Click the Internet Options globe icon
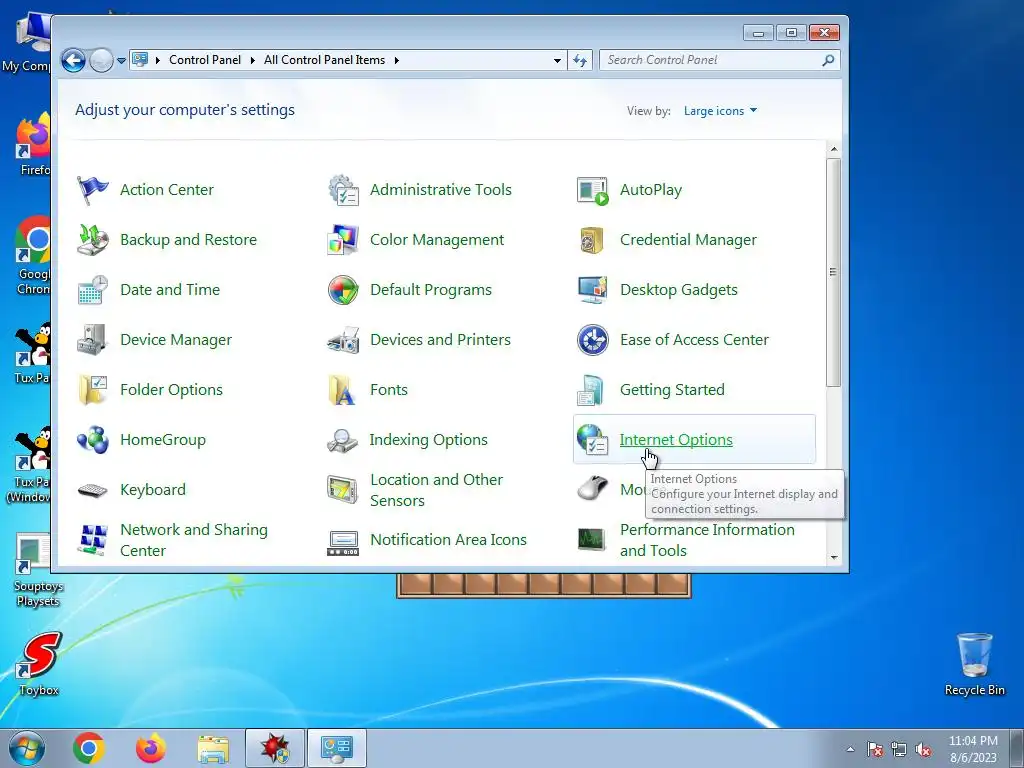 593,440
